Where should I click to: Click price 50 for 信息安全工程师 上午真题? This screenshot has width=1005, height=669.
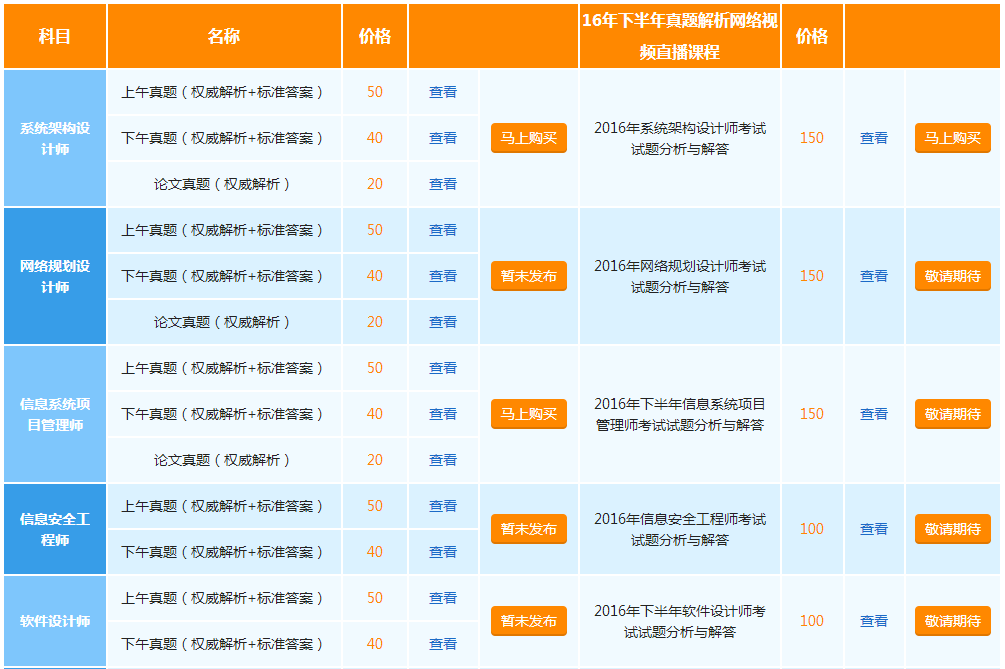(375, 506)
